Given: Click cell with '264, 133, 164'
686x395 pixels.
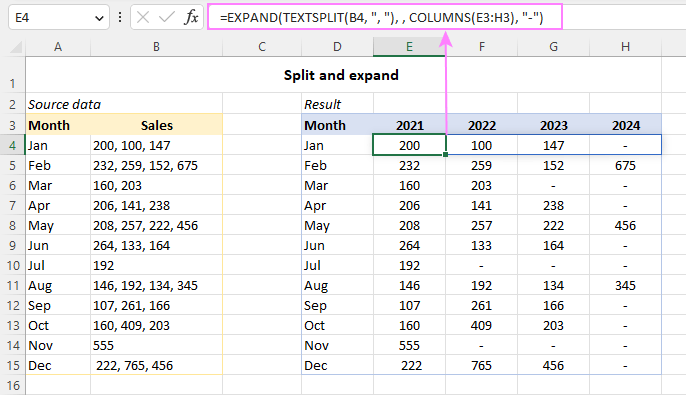Looking at the screenshot, I should (157, 245).
